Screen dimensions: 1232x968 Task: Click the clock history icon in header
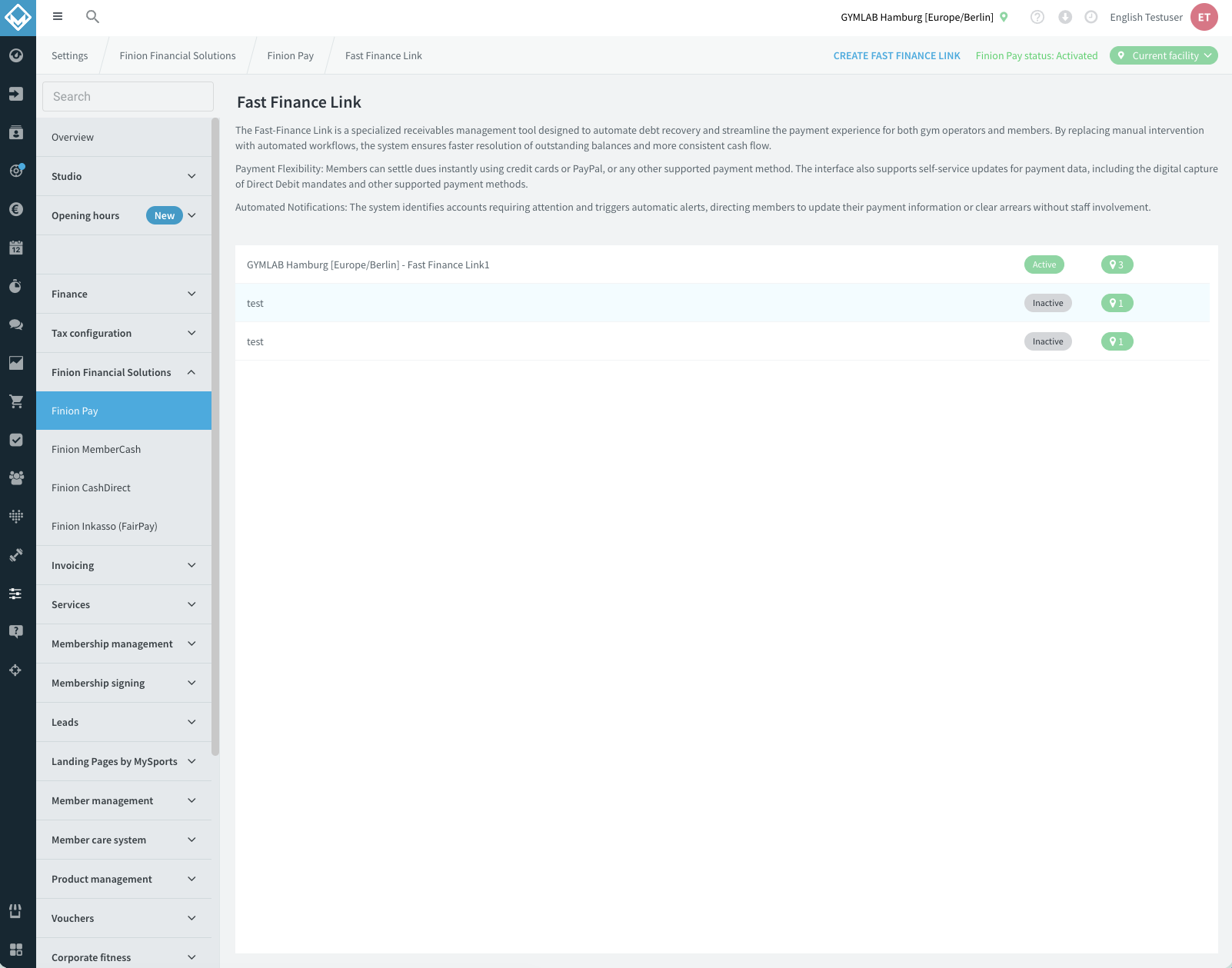(1091, 17)
